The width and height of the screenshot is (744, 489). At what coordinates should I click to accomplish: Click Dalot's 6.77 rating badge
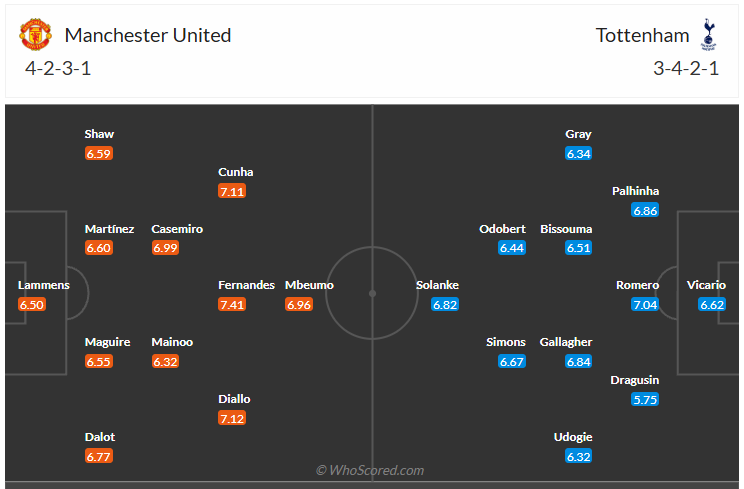[98, 456]
